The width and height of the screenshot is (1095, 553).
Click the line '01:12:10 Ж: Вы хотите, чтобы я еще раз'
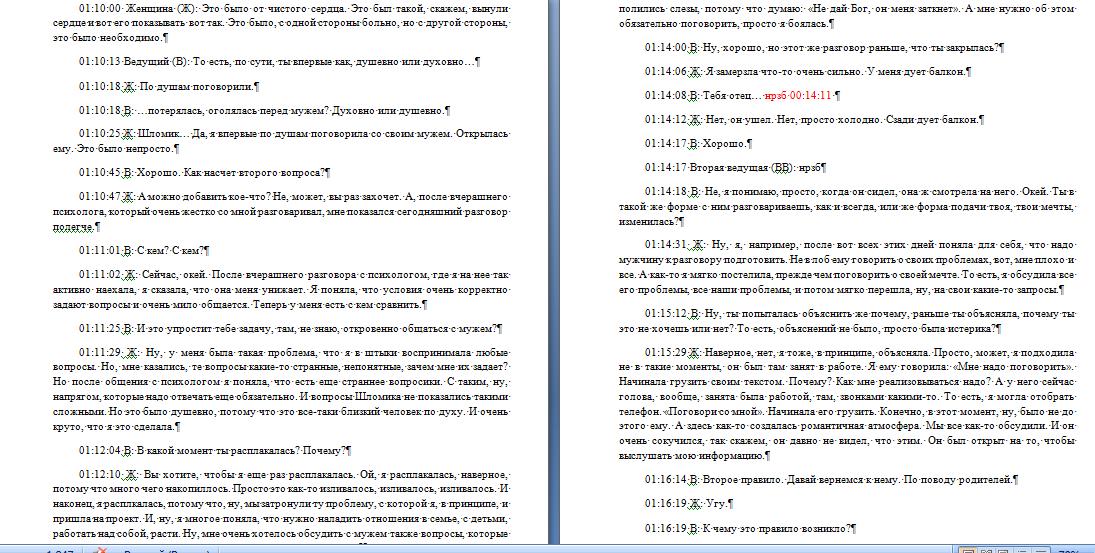point(294,475)
